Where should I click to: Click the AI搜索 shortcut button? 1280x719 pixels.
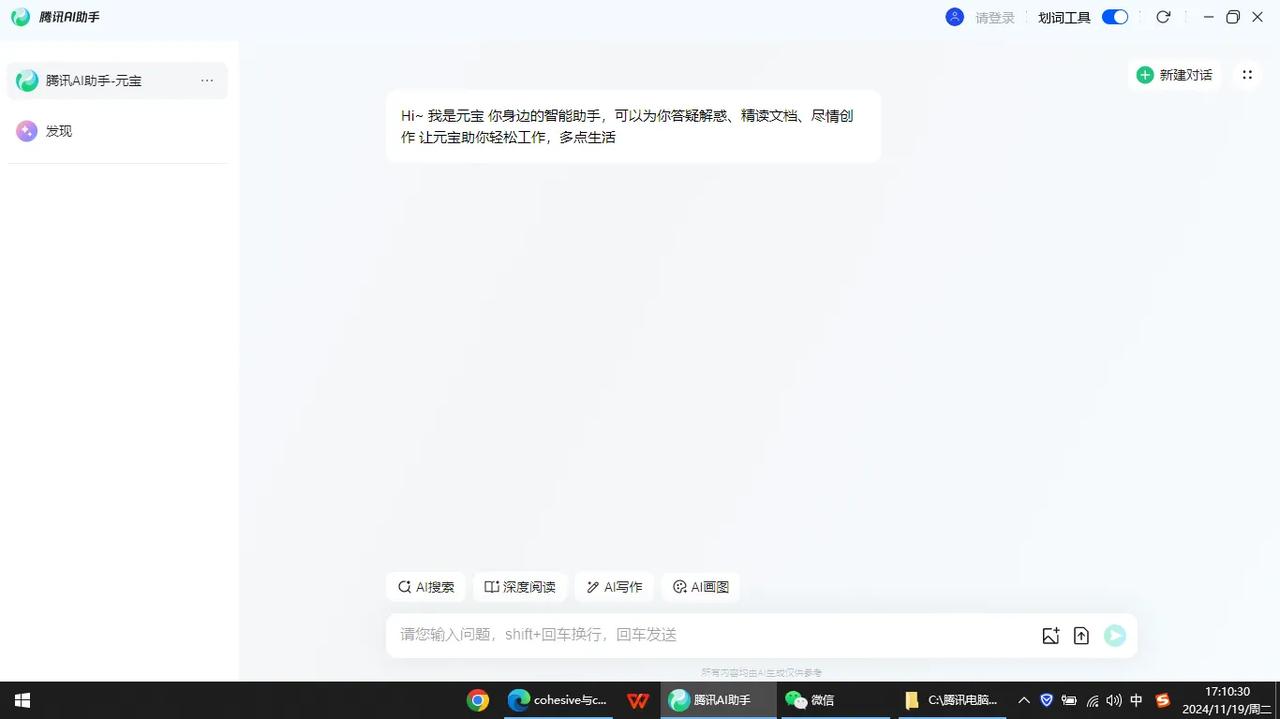tap(426, 587)
